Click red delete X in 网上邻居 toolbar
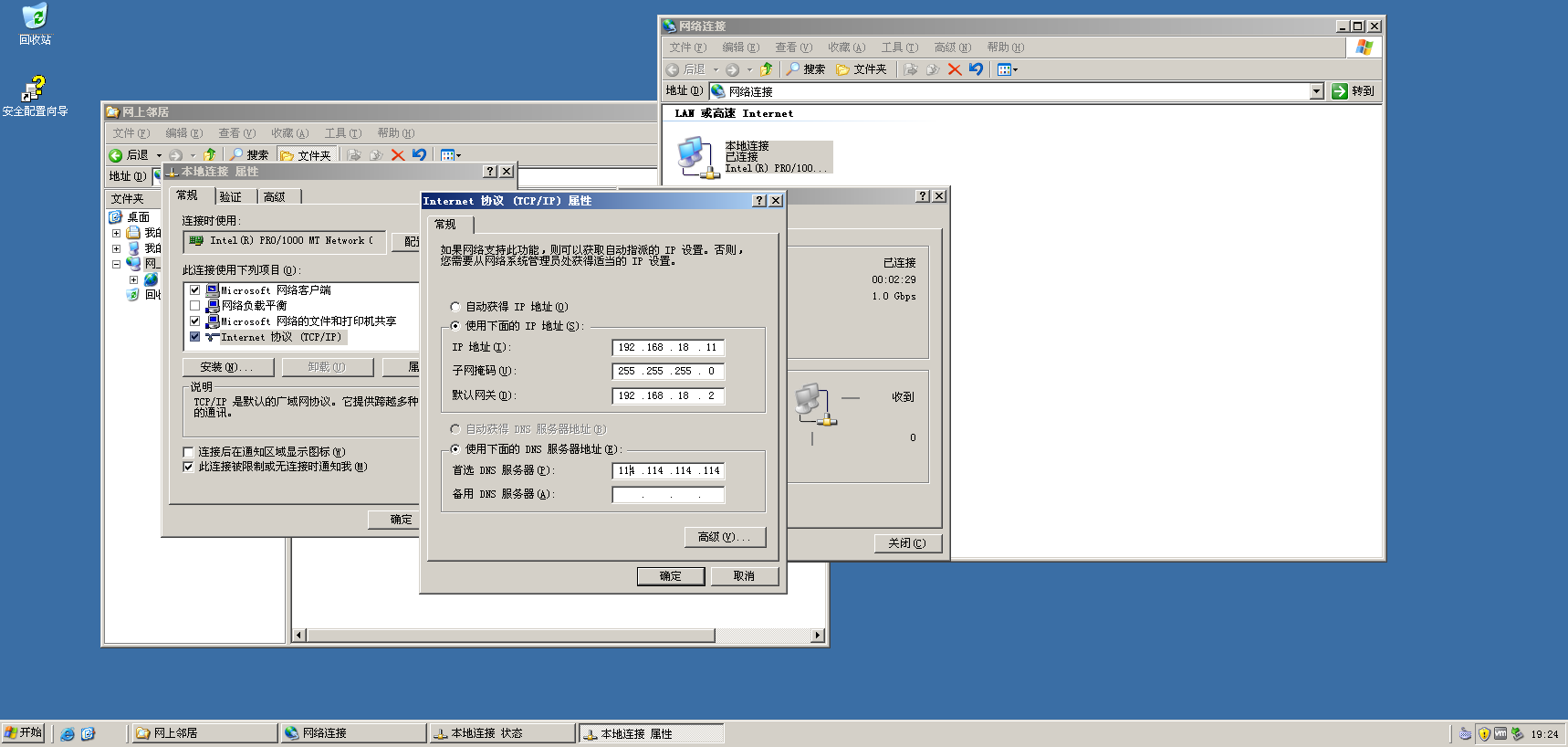 [398, 155]
